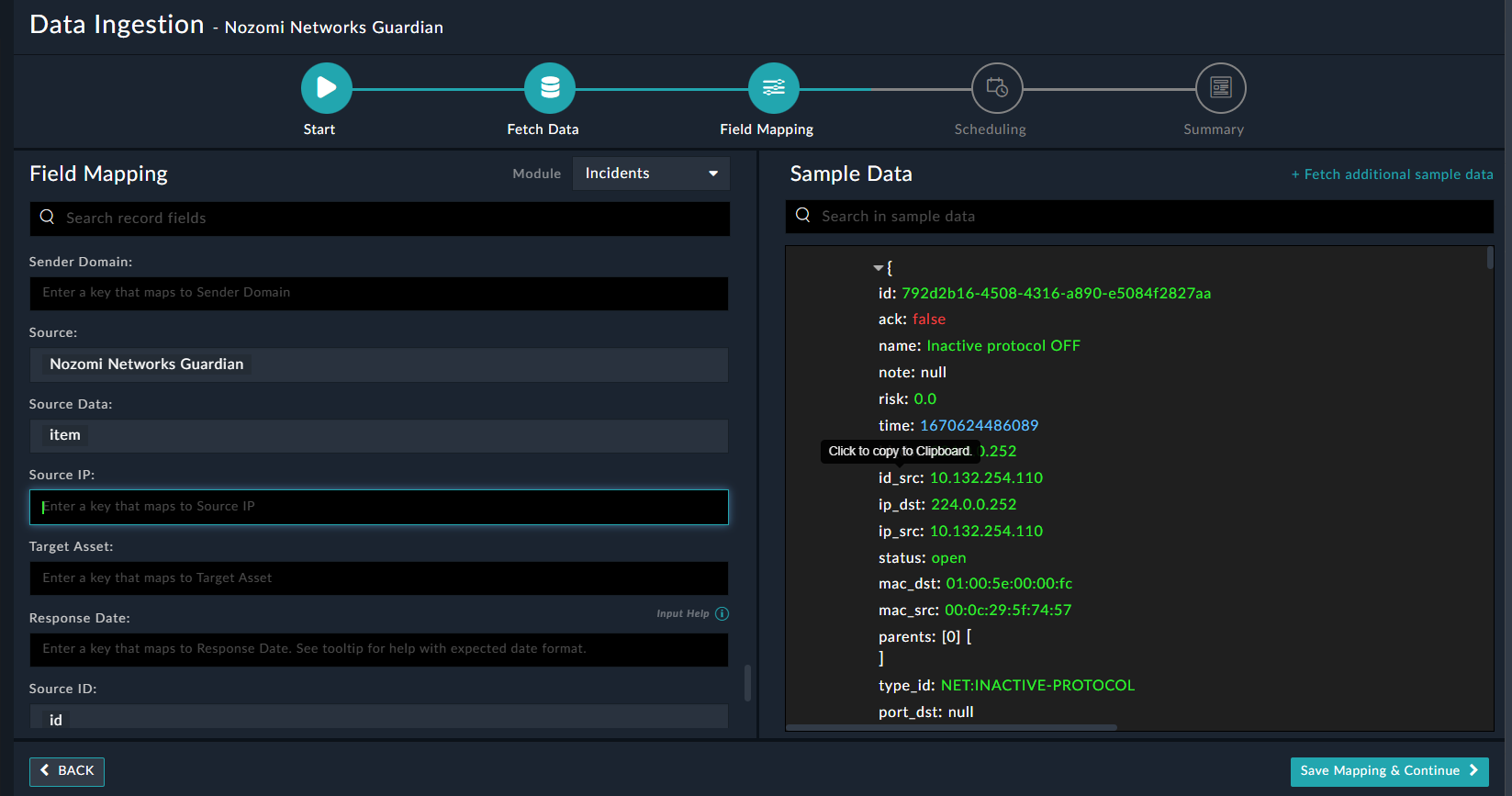Click the Target Asset input field
This screenshot has width=1512, height=796.
click(x=378, y=578)
